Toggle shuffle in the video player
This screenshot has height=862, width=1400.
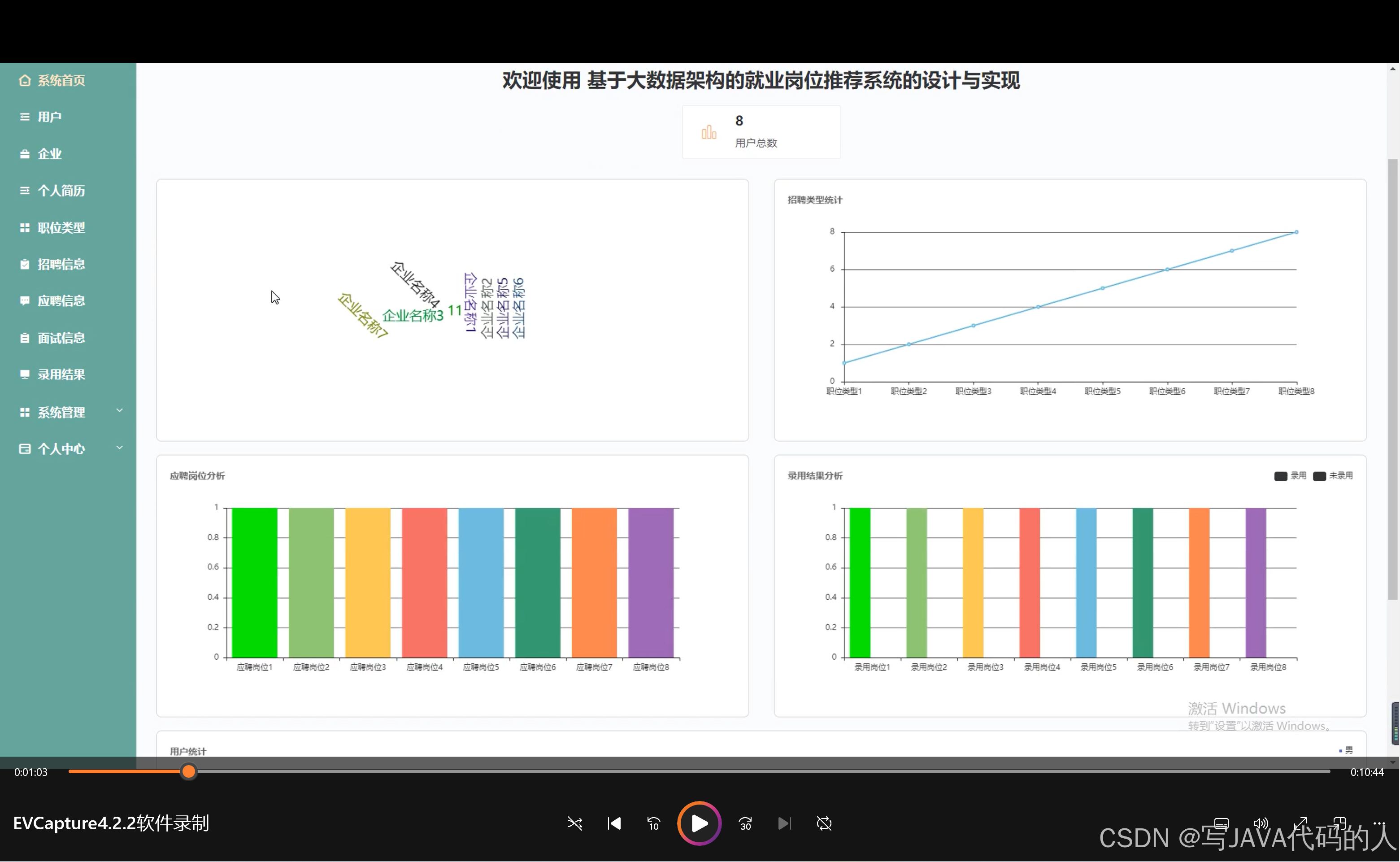pos(574,823)
